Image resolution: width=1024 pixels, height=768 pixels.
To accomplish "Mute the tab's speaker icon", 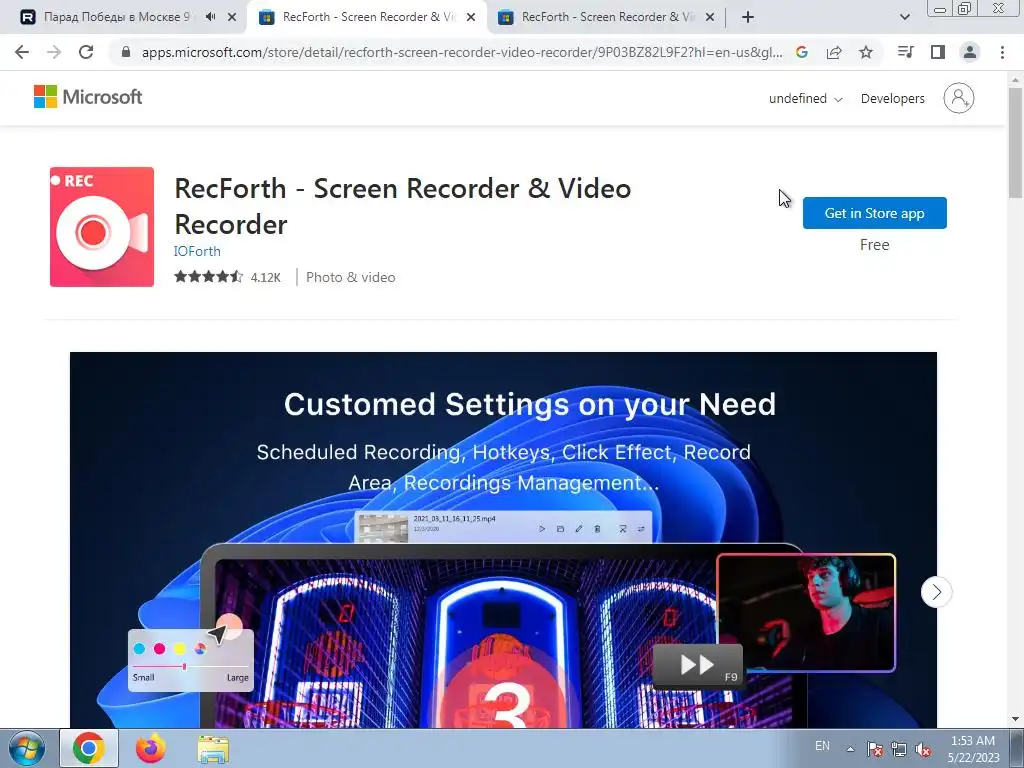I will [210, 17].
